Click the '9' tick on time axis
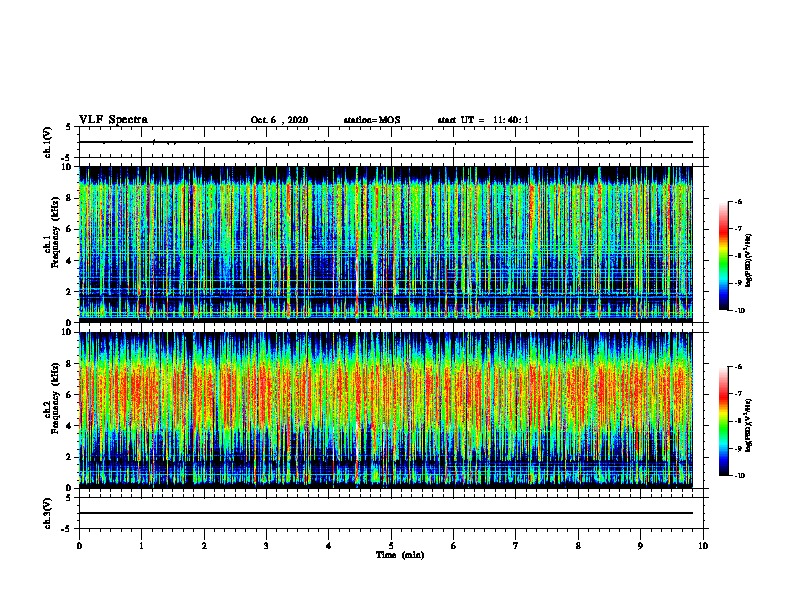This screenshot has width=792, height=612. tap(640, 545)
